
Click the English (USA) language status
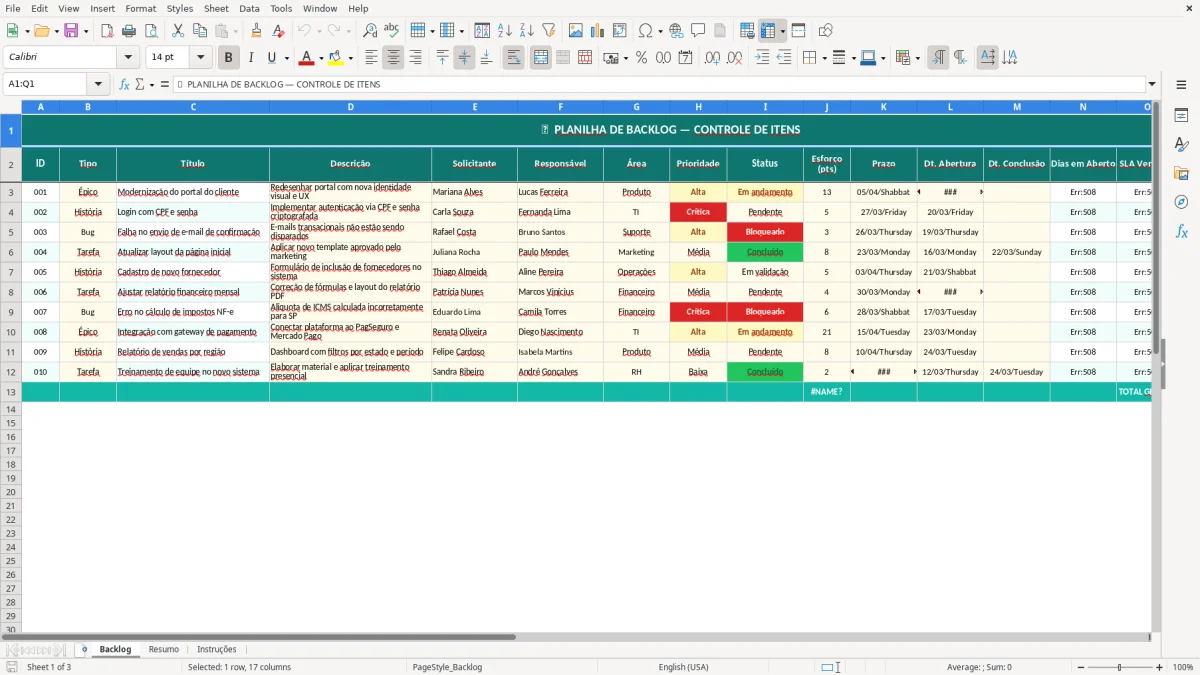683,667
